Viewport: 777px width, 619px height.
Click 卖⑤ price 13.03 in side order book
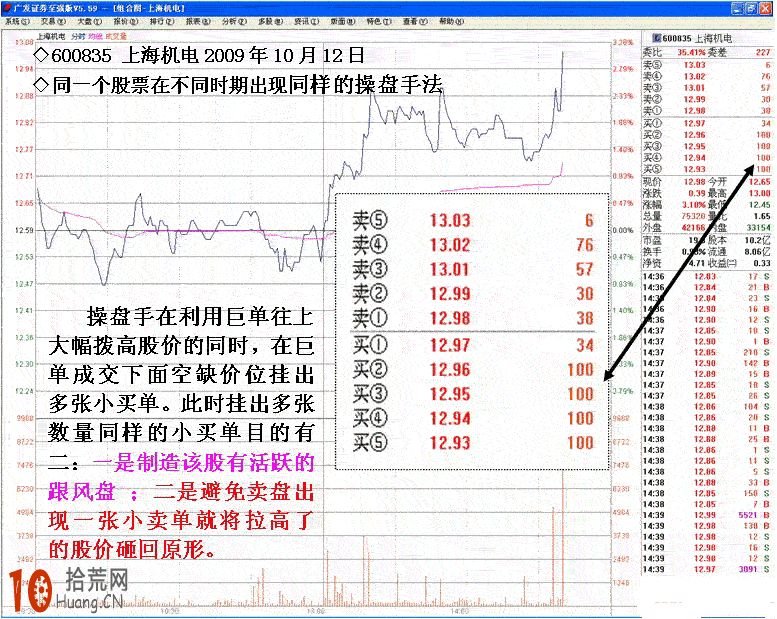[x=693, y=64]
